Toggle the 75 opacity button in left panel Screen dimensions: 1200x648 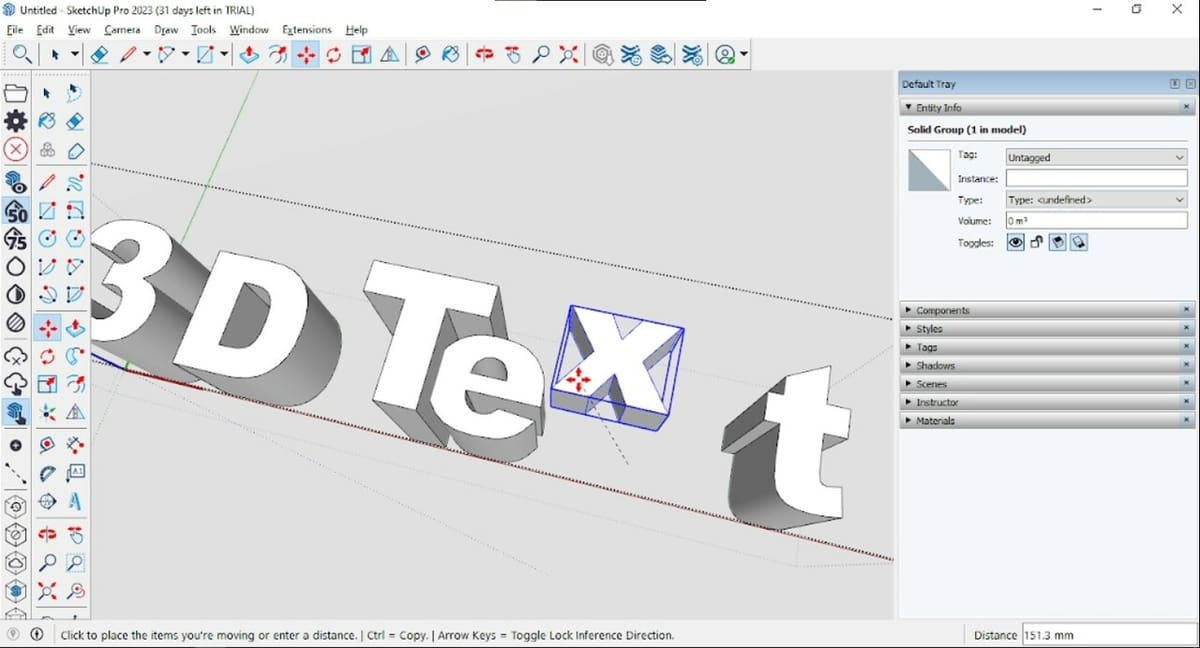tap(15, 239)
